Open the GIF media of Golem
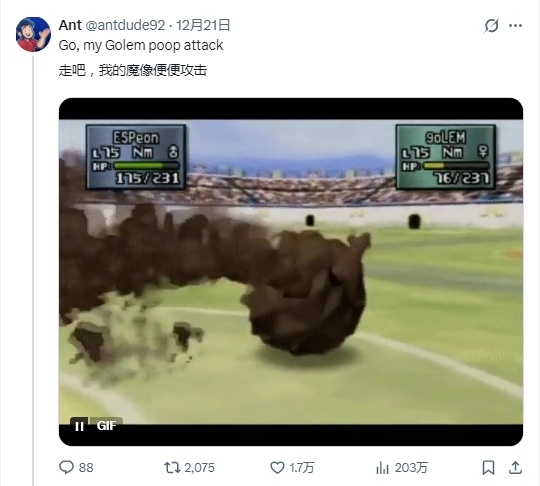This screenshot has width=540, height=486. tap(291, 272)
